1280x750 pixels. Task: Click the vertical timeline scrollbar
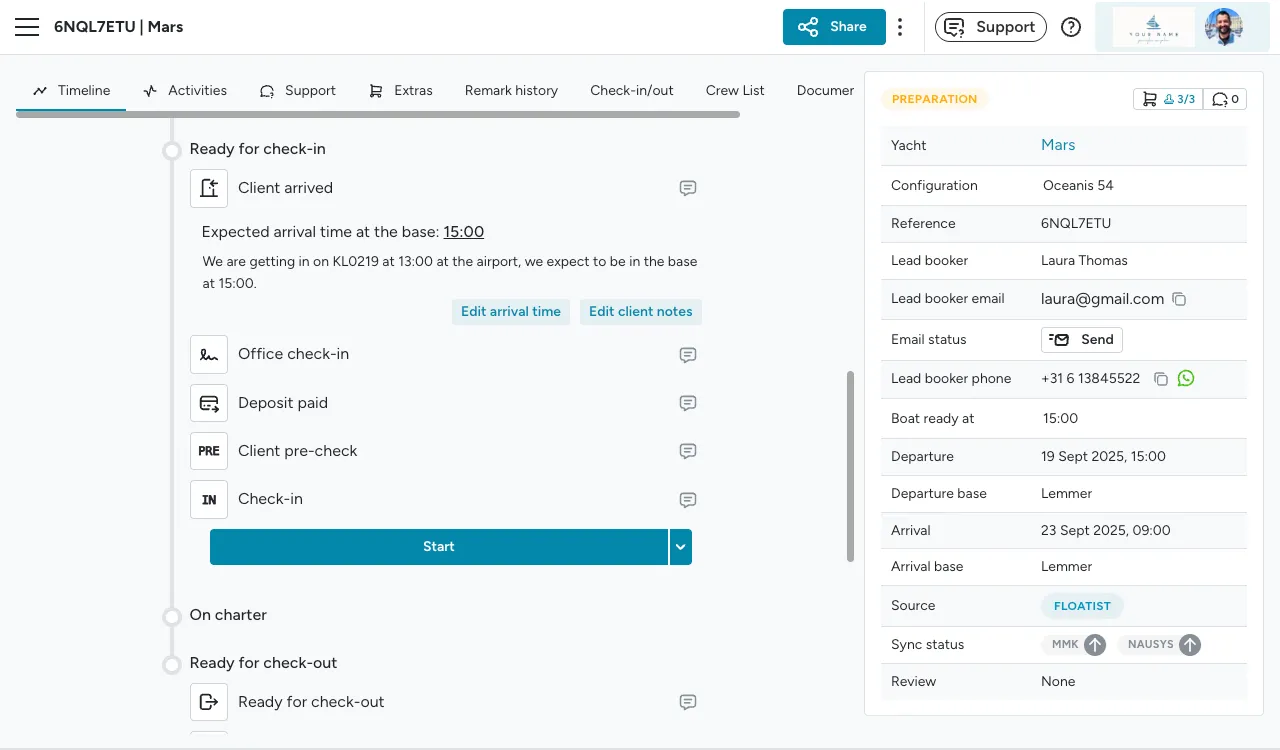pos(851,466)
